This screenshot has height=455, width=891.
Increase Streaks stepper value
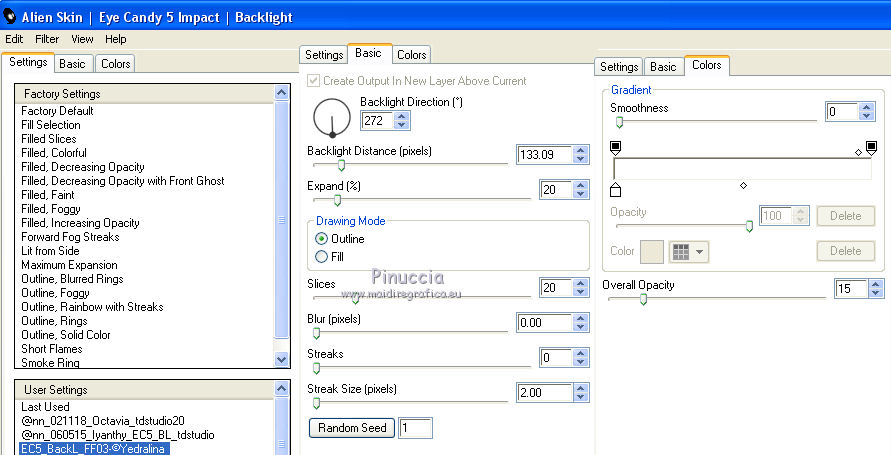click(580, 353)
